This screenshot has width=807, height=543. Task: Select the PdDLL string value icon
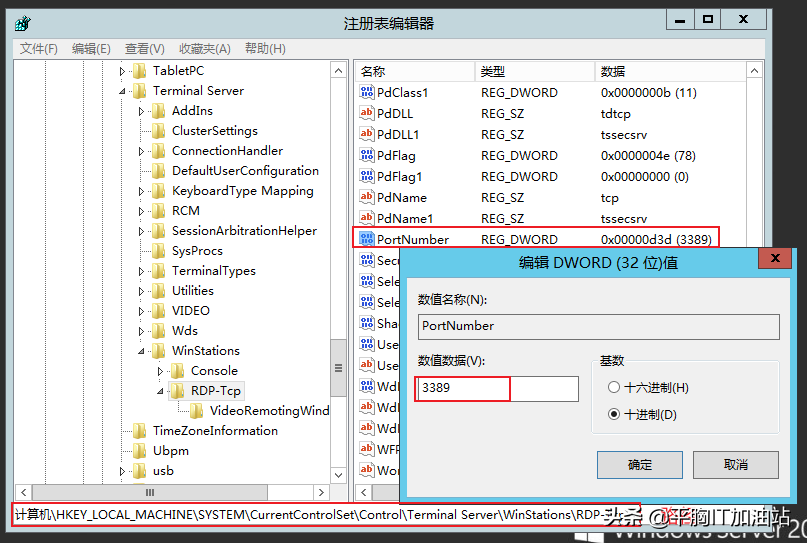click(366, 113)
